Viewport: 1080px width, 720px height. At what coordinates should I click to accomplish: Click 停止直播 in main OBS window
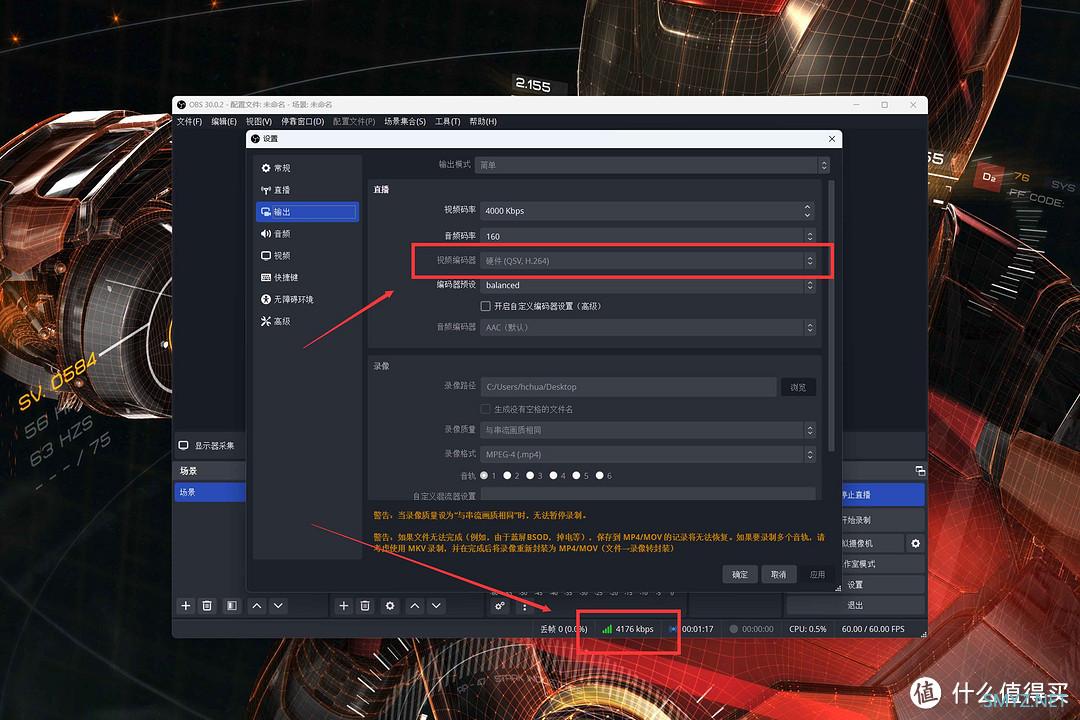pos(882,495)
